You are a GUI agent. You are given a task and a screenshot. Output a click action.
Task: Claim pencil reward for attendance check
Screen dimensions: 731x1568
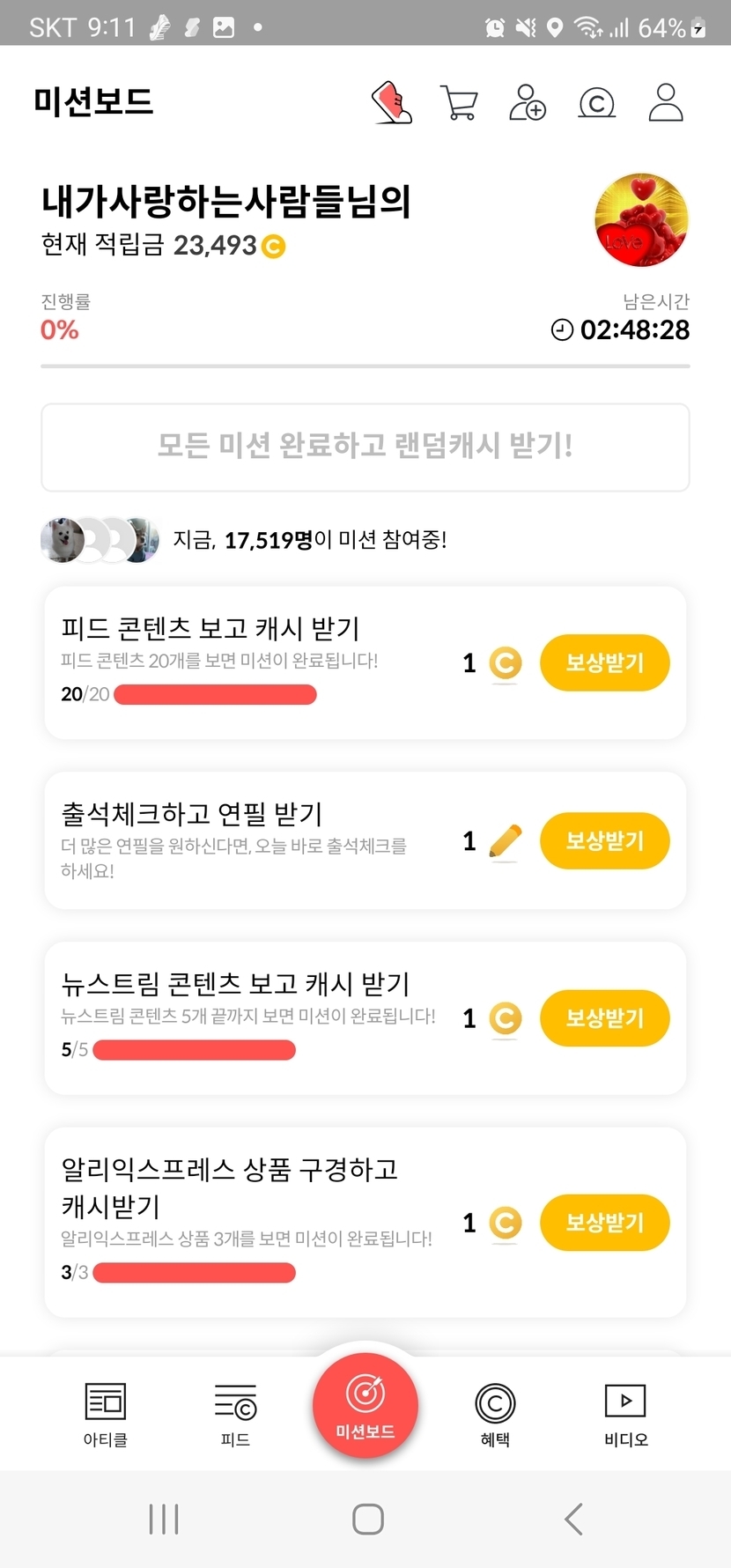click(604, 840)
